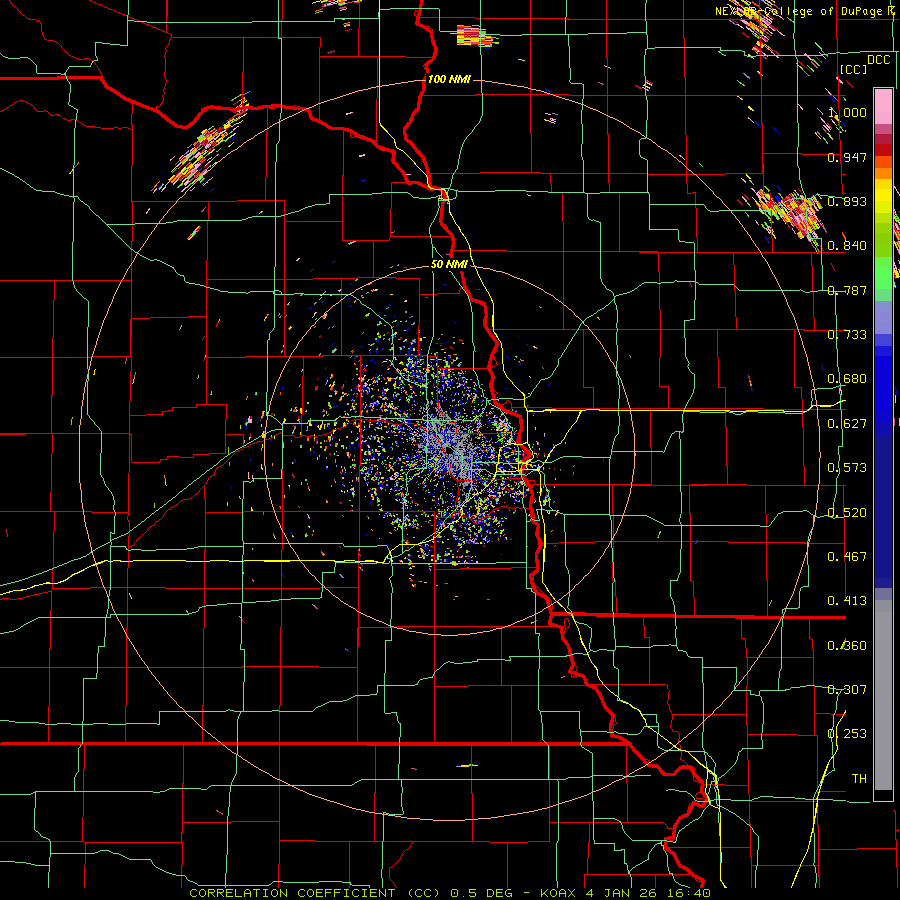
Task: Click the "TH" label at the scale's bottom
Action: point(859,779)
